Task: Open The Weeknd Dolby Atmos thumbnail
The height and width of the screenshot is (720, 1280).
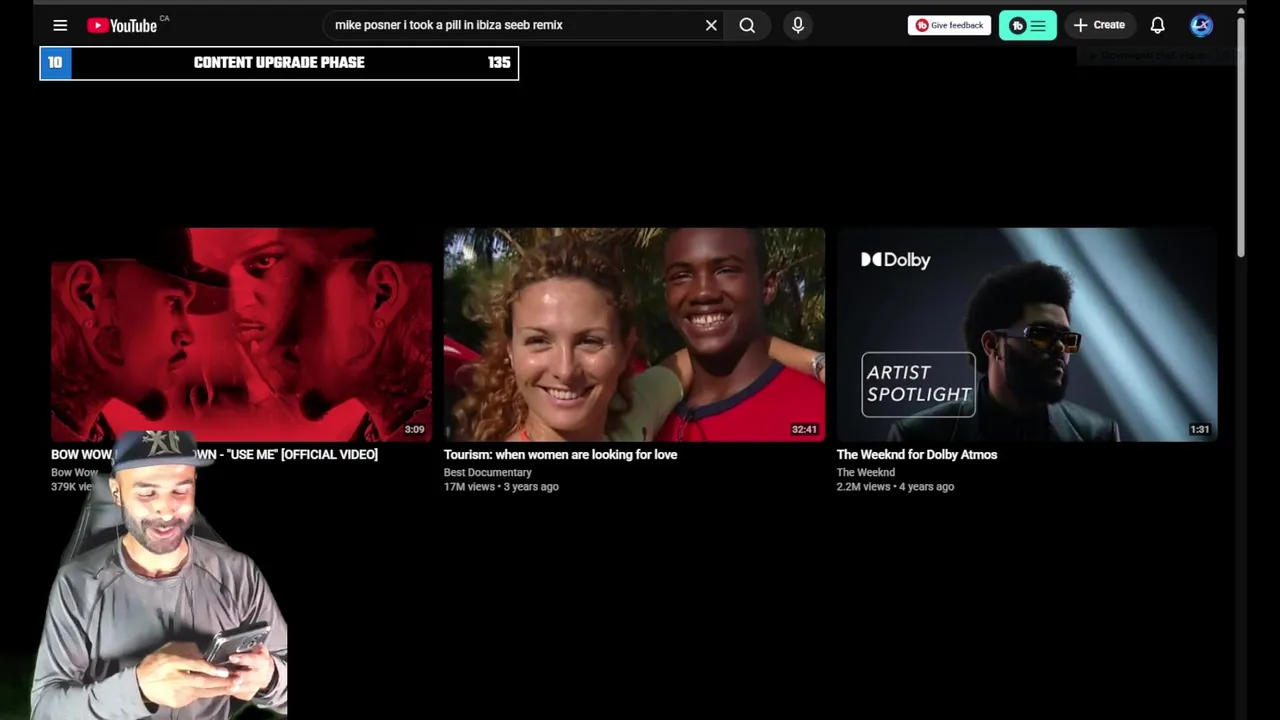Action: (1027, 334)
